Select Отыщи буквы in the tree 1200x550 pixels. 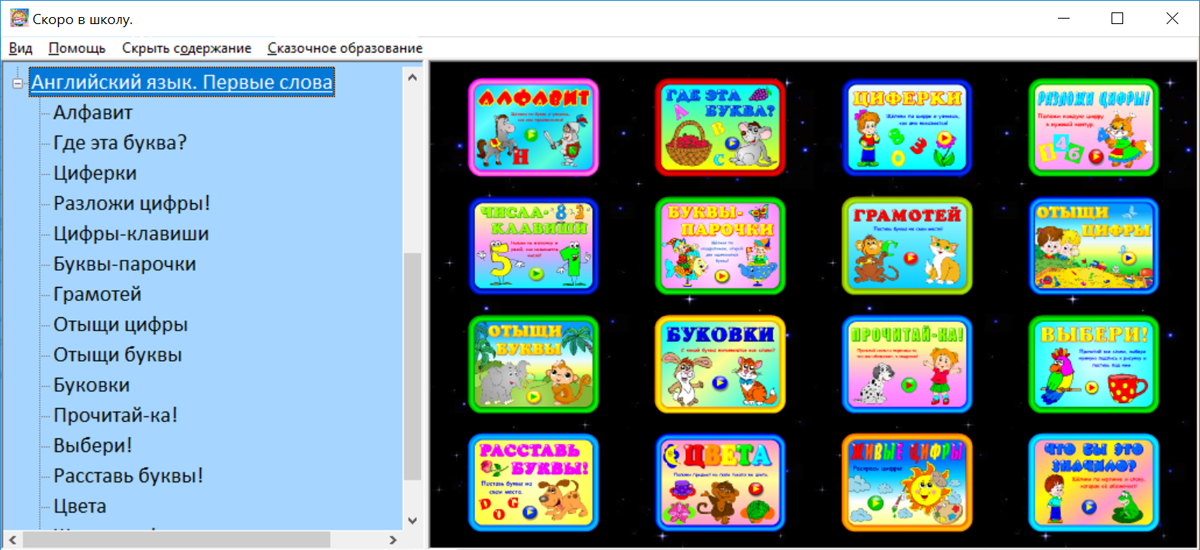point(117,354)
